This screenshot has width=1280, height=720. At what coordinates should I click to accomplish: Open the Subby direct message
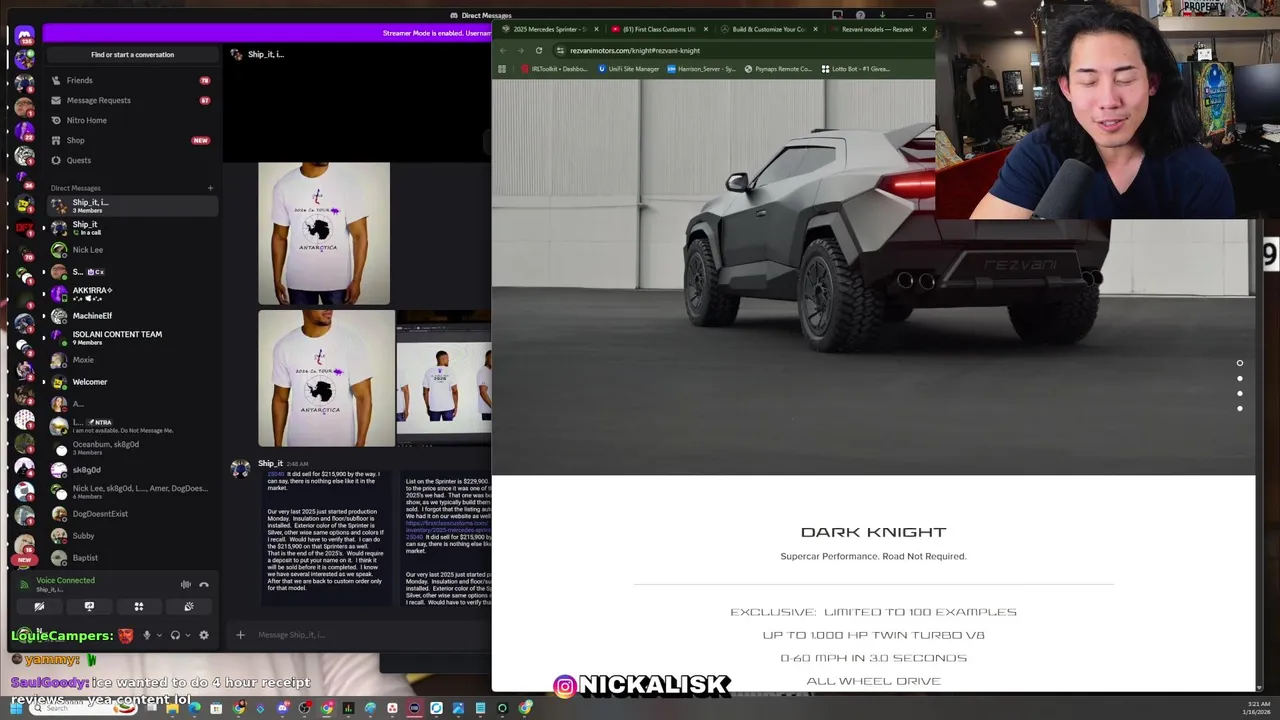pos(132,536)
